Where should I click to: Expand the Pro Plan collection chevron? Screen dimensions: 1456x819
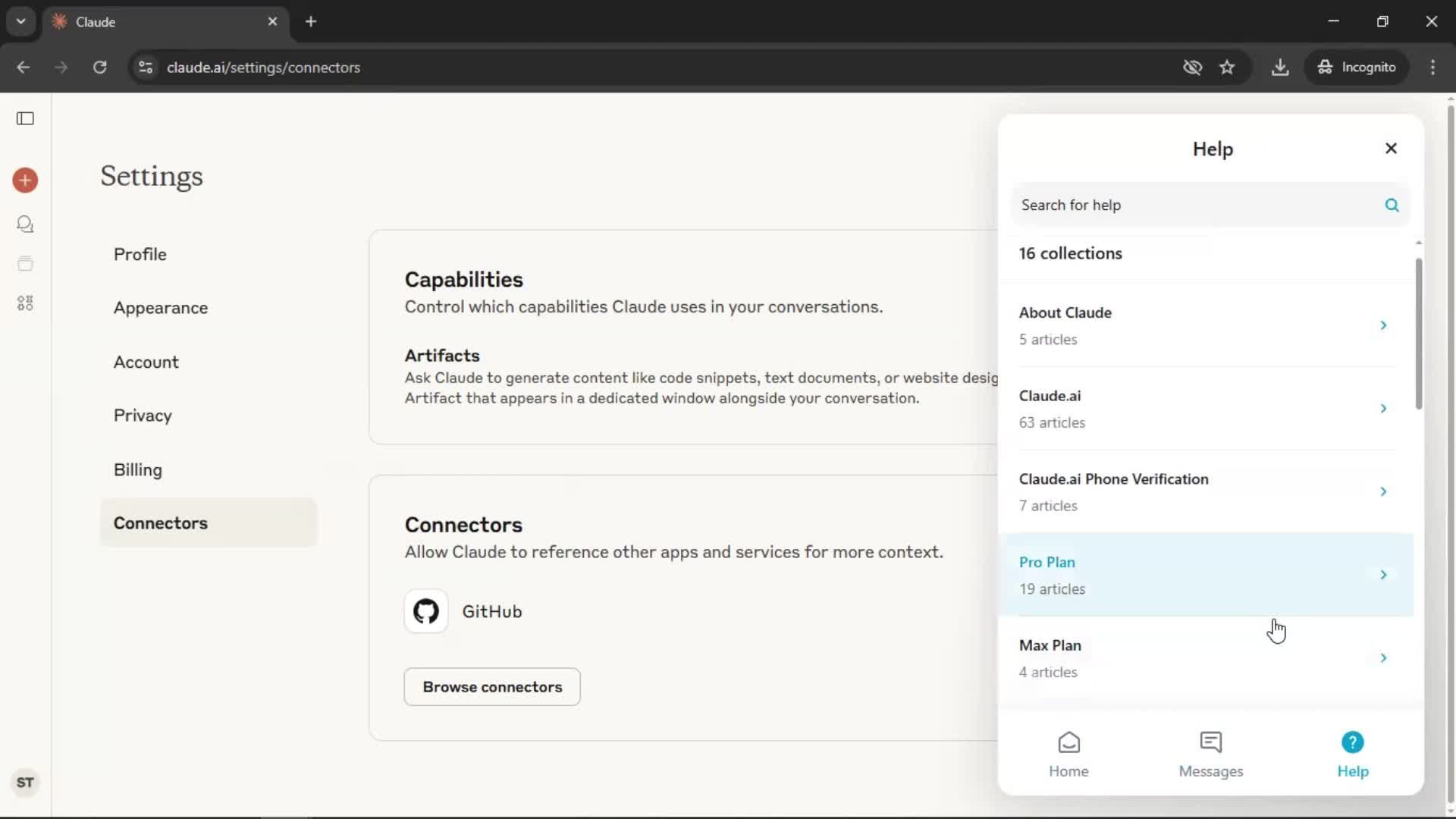(x=1383, y=575)
